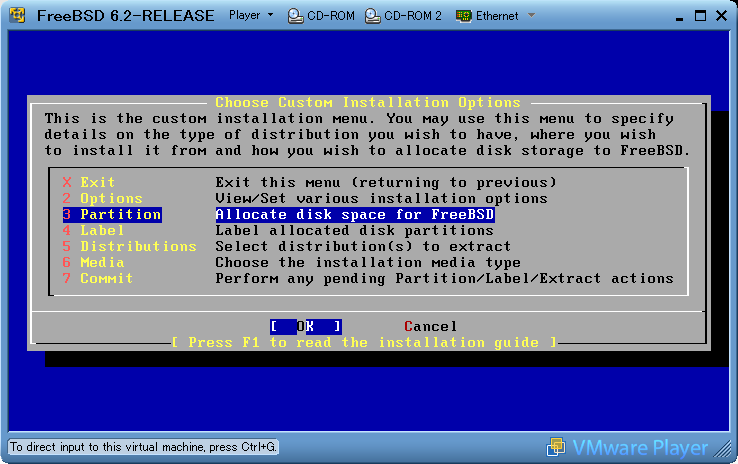Click the CD-ROM 2 device icon
The height and width of the screenshot is (464, 738).
(x=373, y=16)
